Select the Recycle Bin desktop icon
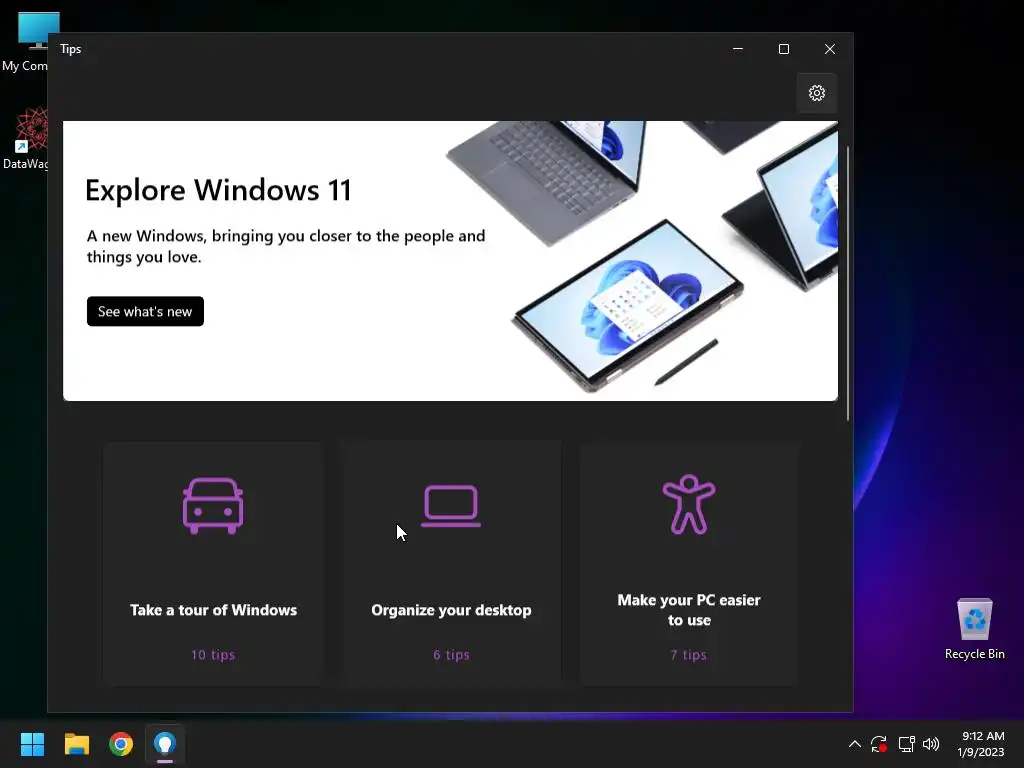 [974, 628]
